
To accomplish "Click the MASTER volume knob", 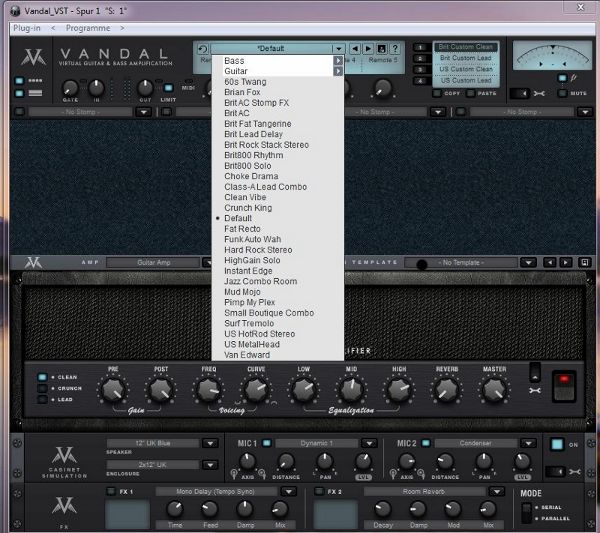I will tap(494, 390).
